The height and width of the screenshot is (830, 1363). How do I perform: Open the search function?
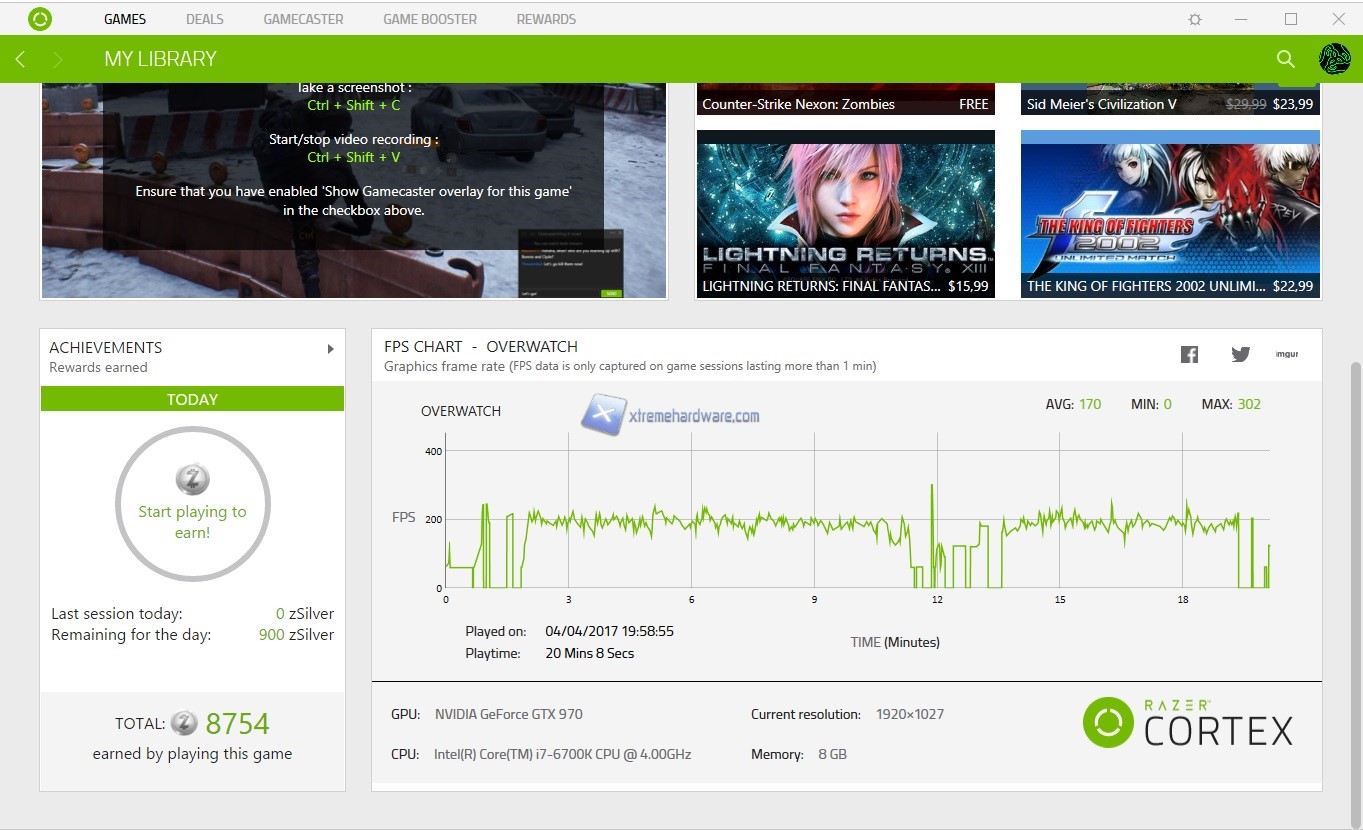tap(1286, 59)
